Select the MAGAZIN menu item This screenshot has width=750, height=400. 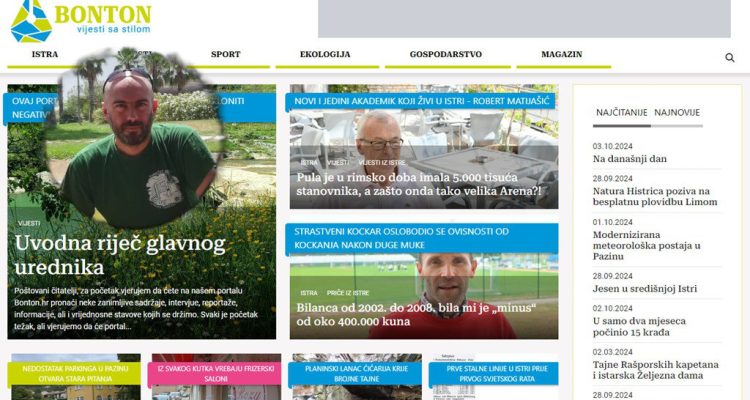pos(562,55)
